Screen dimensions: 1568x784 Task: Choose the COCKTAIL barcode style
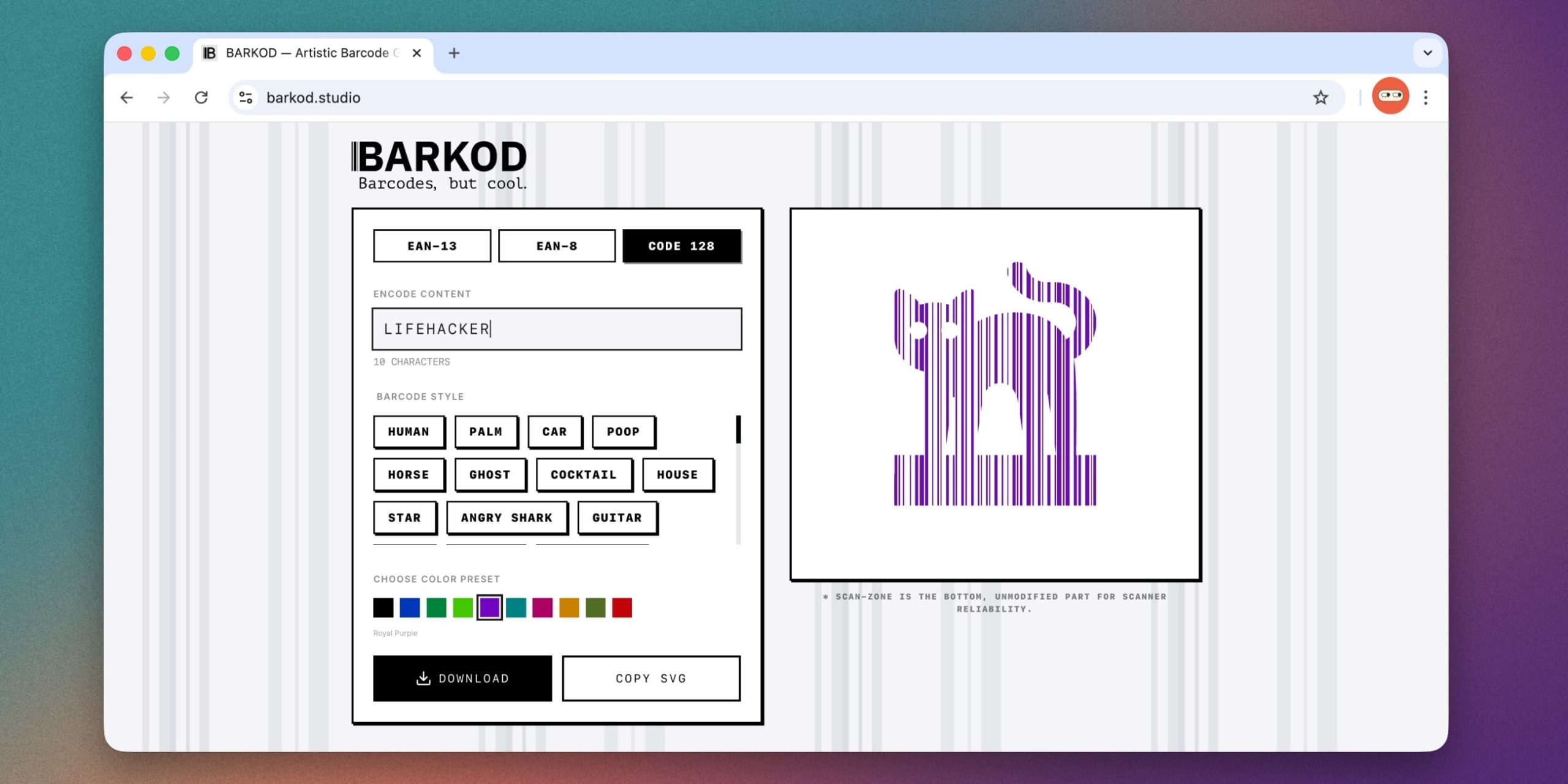(x=584, y=475)
